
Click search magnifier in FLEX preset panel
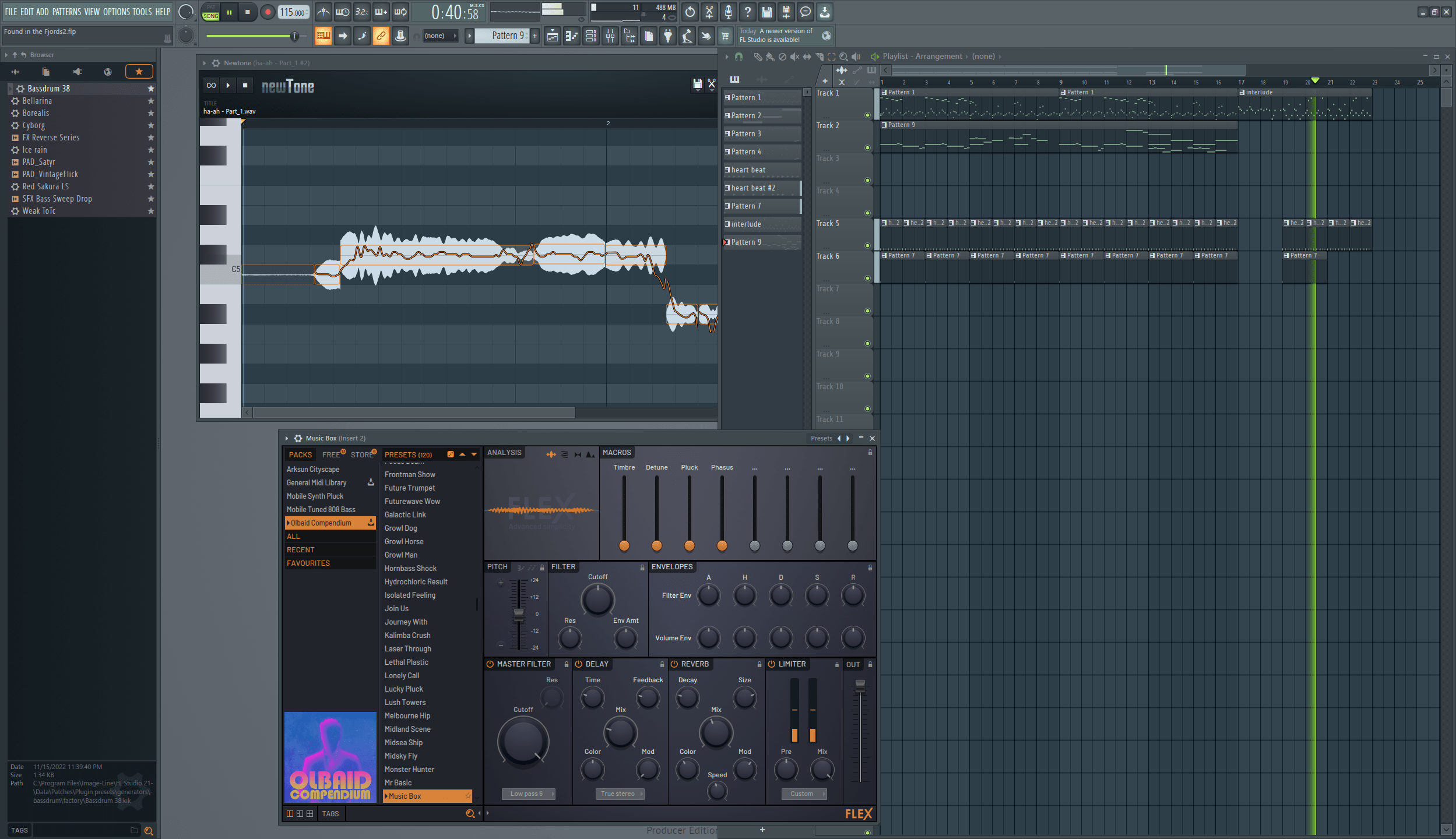[470, 813]
